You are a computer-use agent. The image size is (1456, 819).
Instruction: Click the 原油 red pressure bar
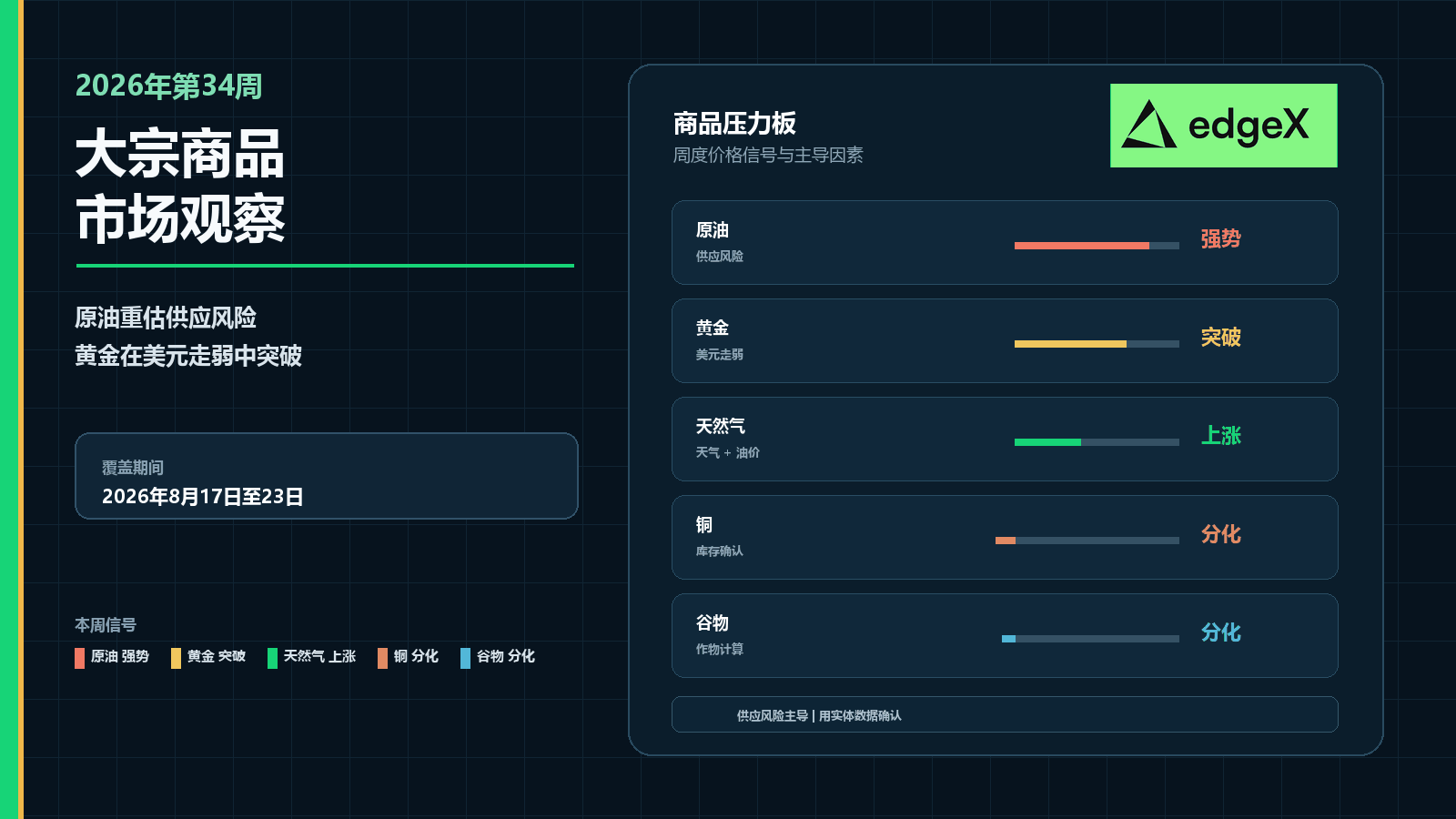1082,246
